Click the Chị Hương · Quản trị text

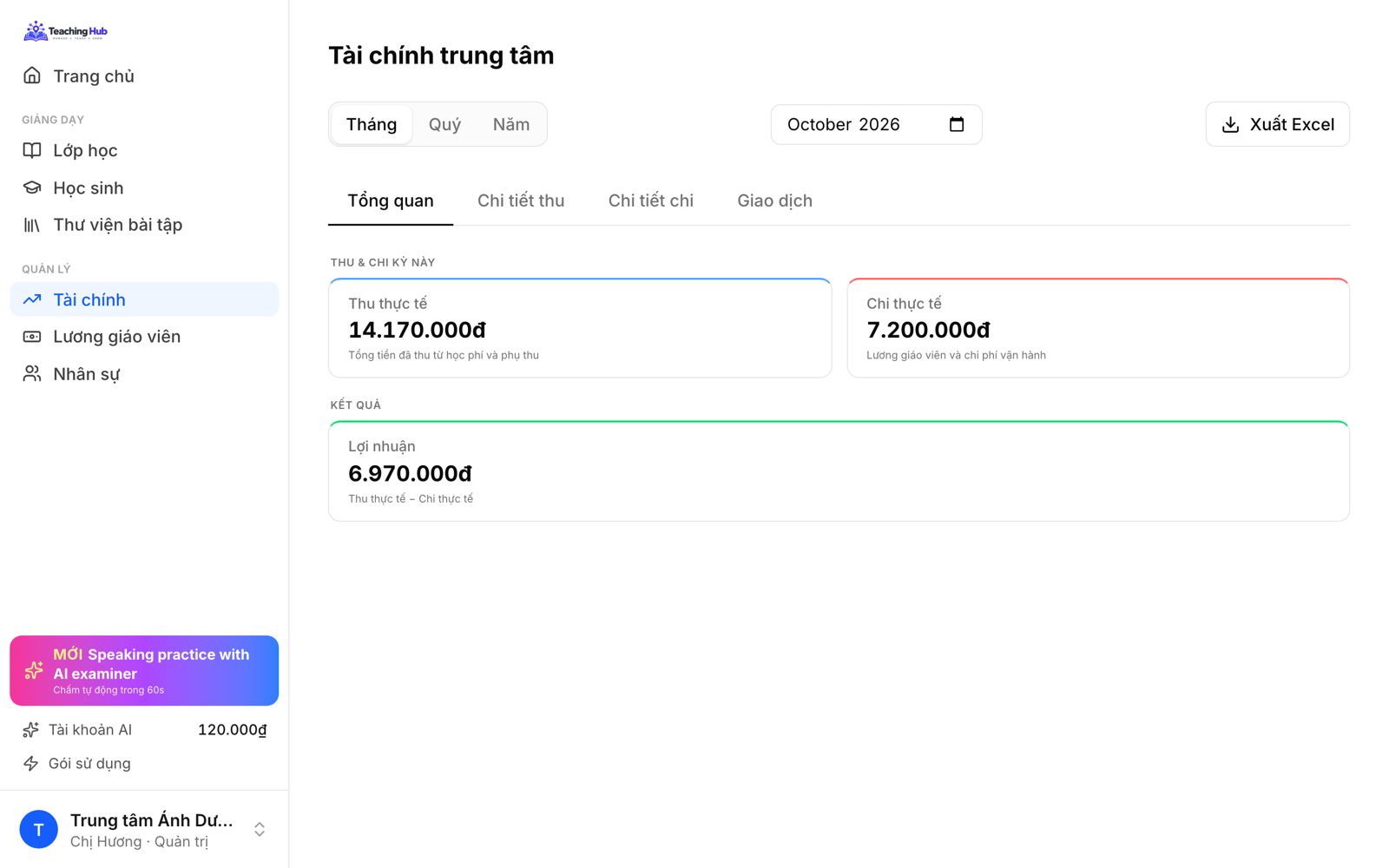pyautogui.click(x=140, y=842)
